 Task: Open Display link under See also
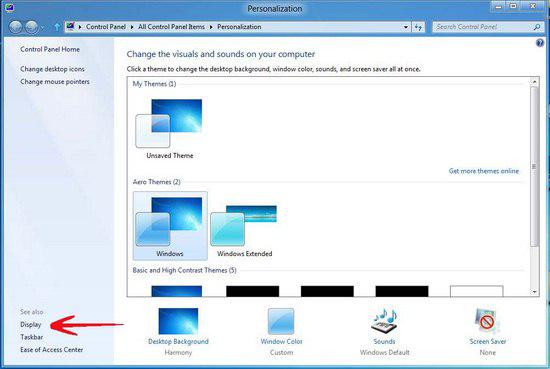point(31,324)
